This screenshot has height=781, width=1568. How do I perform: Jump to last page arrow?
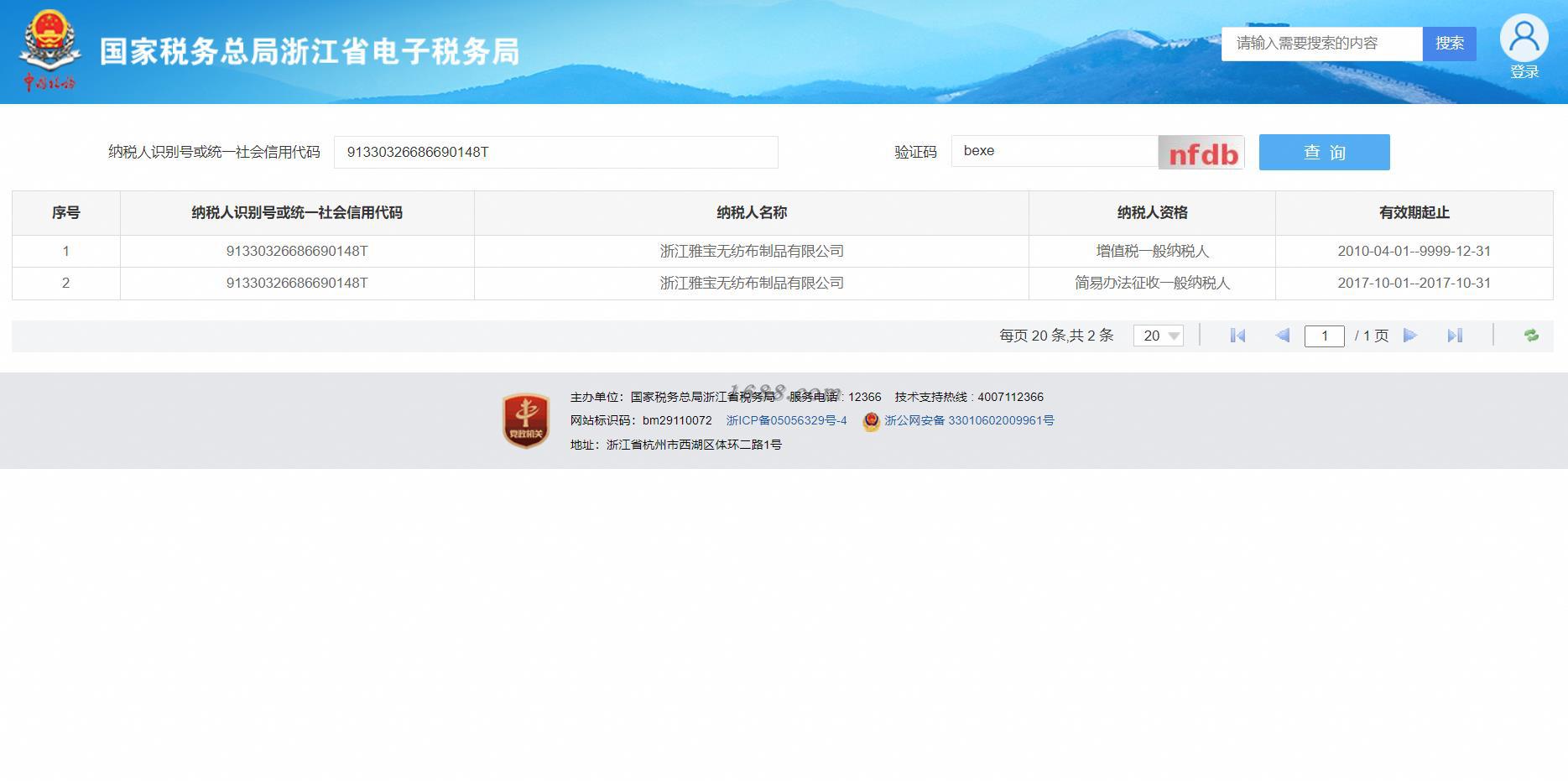(1455, 336)
